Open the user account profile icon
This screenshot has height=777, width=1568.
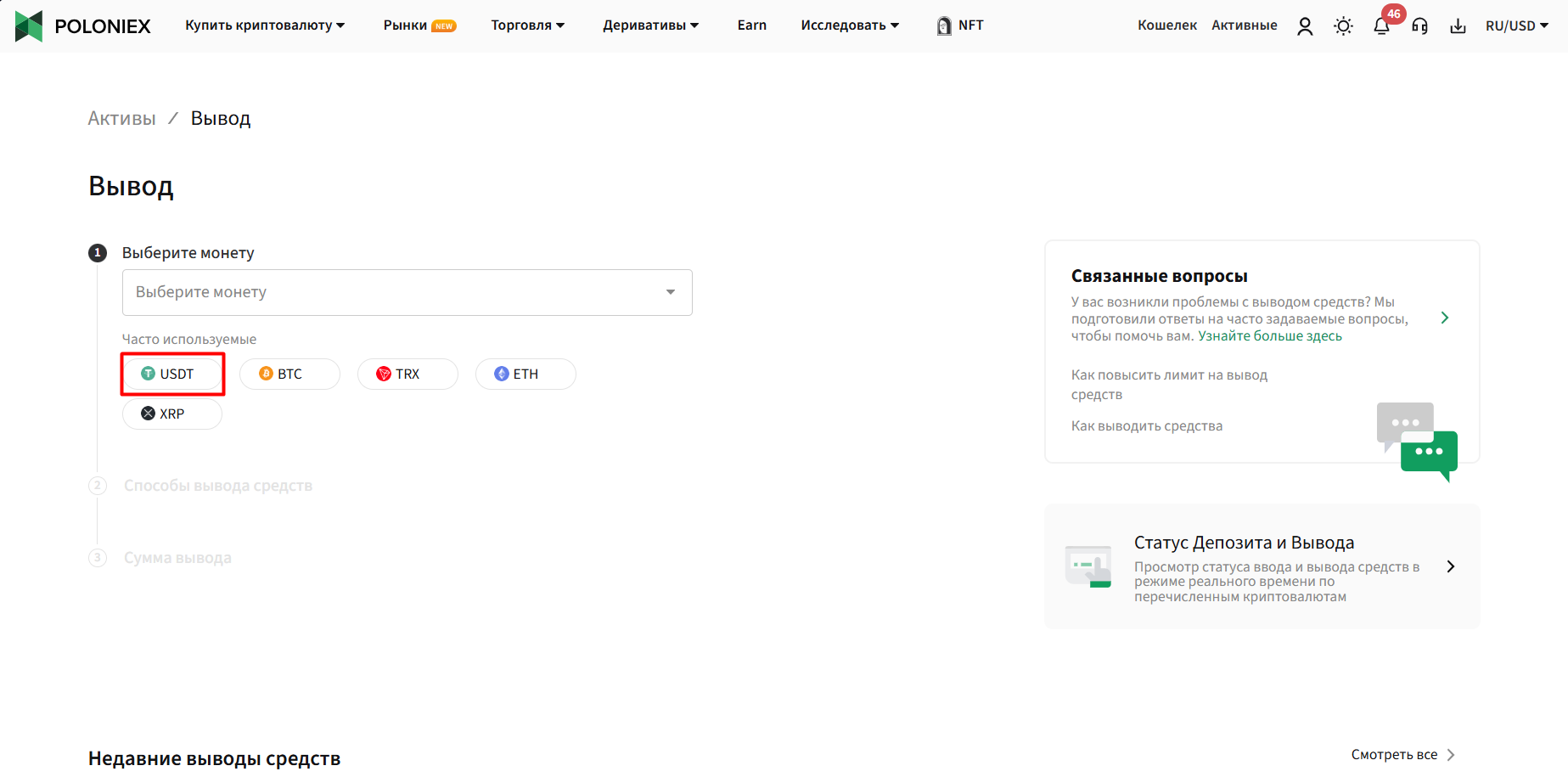coord(1305,26)
